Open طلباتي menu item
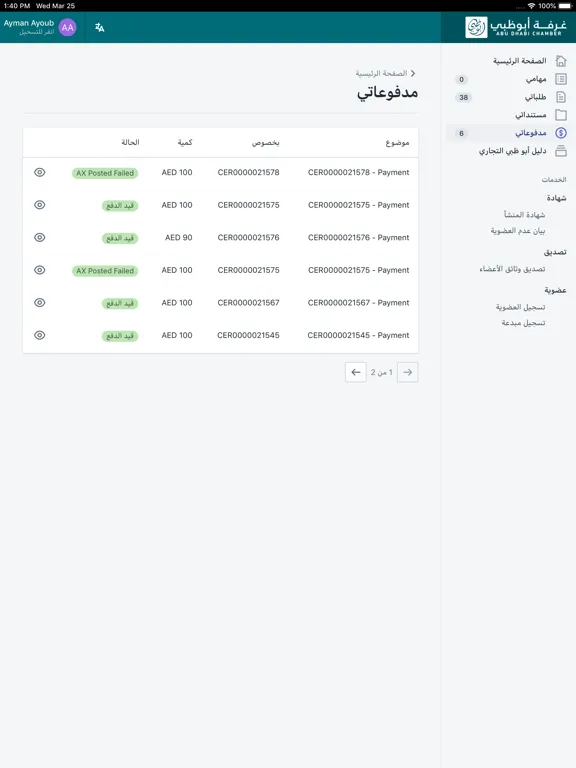Screen dimensions: 576x768 [535, 97]
